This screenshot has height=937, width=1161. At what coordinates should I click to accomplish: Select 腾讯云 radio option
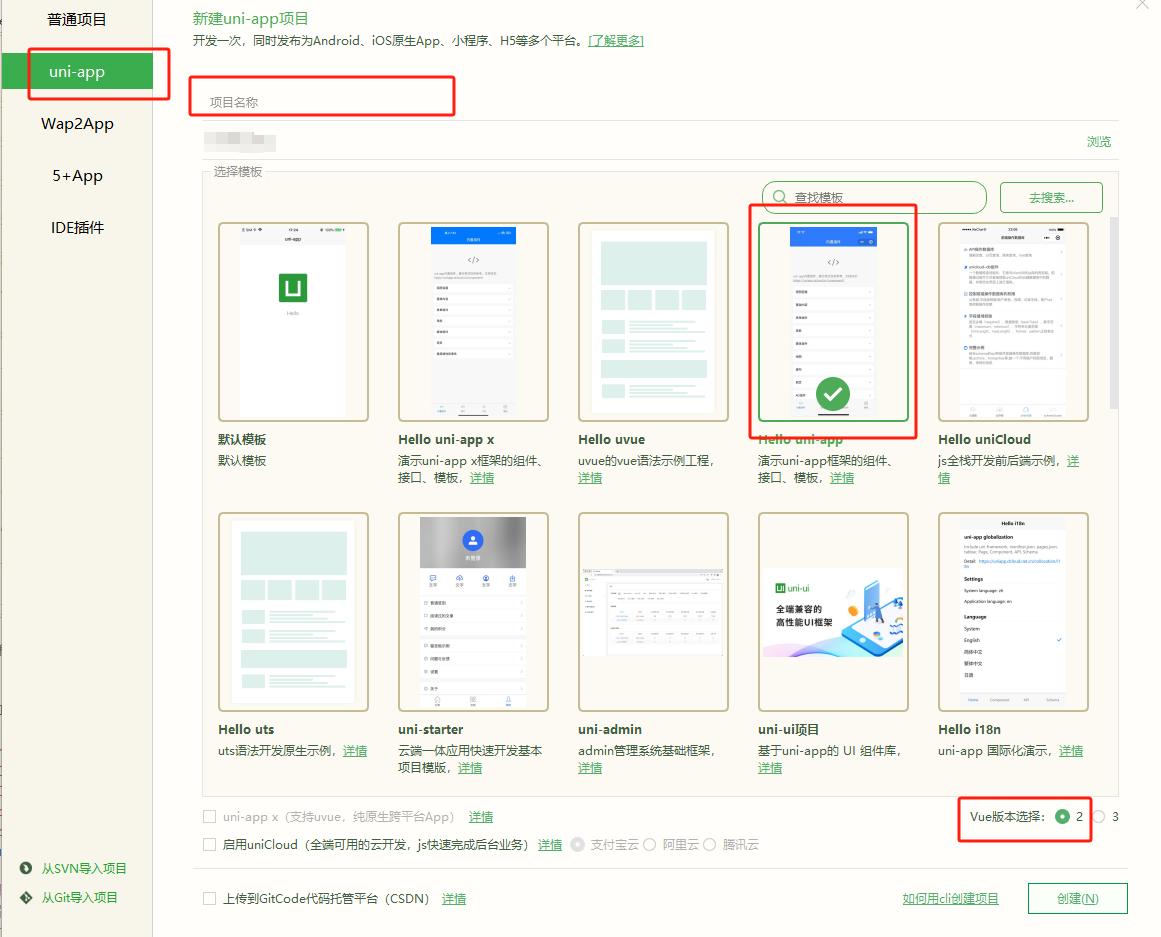tap(709, 844)
